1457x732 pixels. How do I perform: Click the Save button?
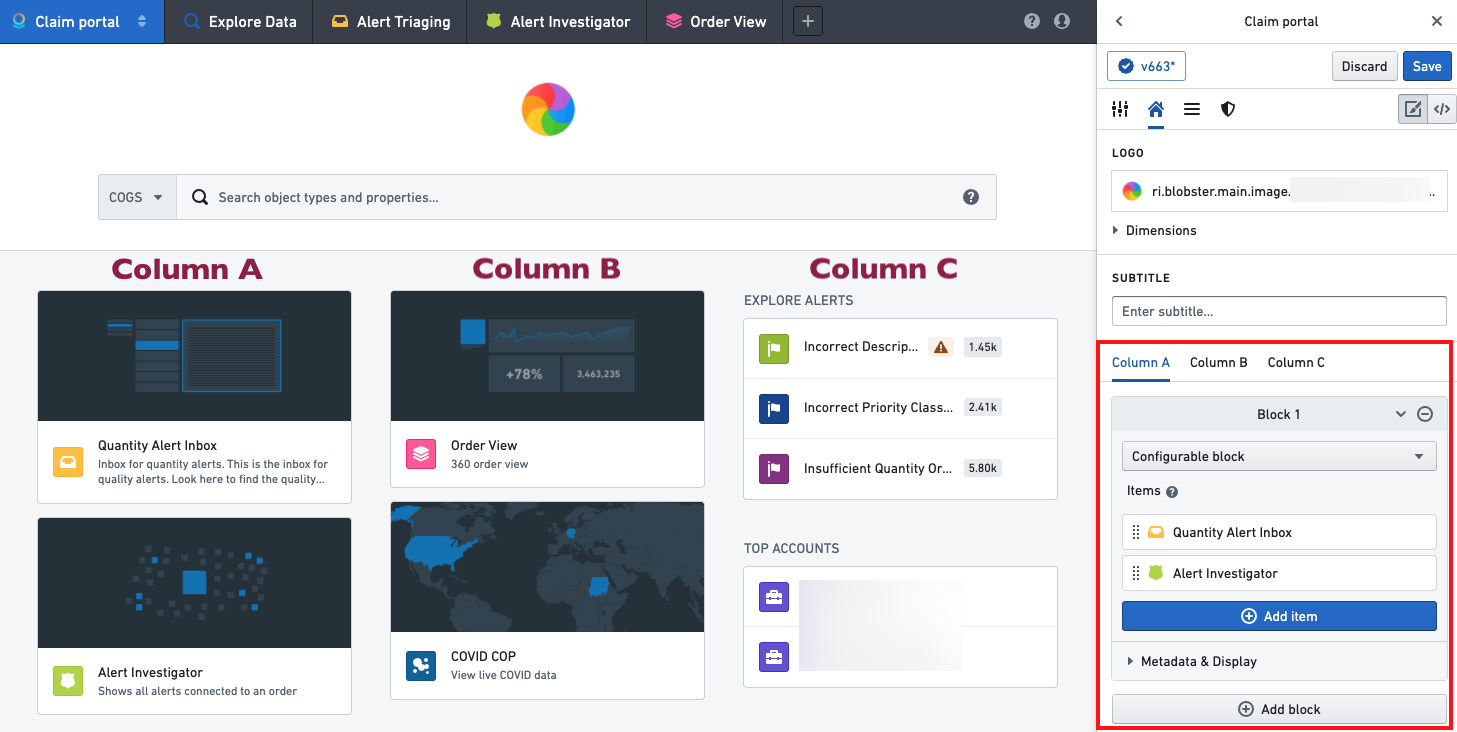[1427, 66]
